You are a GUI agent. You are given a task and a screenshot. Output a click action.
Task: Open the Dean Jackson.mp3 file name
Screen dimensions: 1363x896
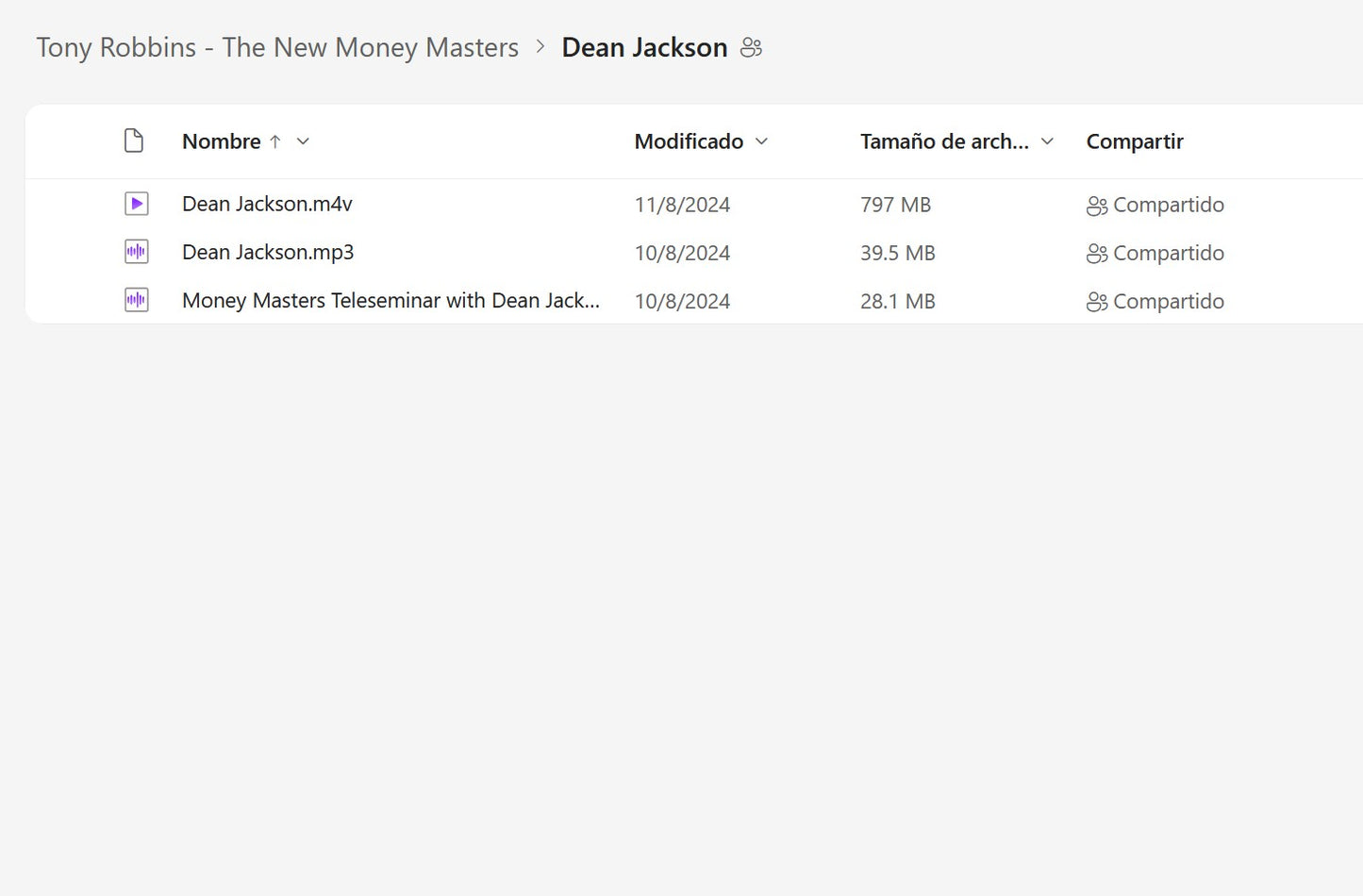click(x=268, y=252)
